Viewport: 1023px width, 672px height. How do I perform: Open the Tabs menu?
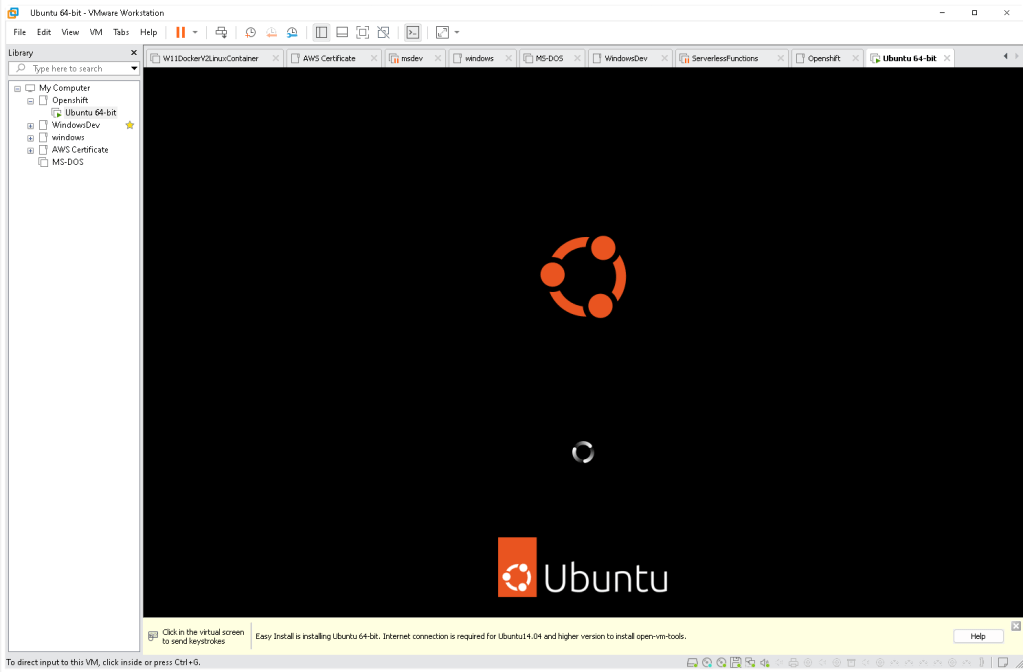pos(121,32)
